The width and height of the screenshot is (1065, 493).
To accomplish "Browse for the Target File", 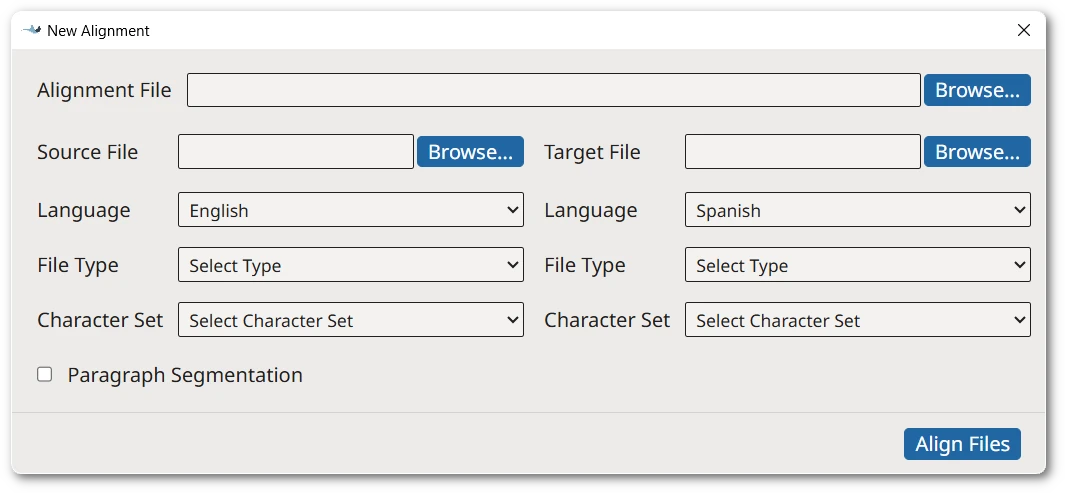I will coord(976,152).
